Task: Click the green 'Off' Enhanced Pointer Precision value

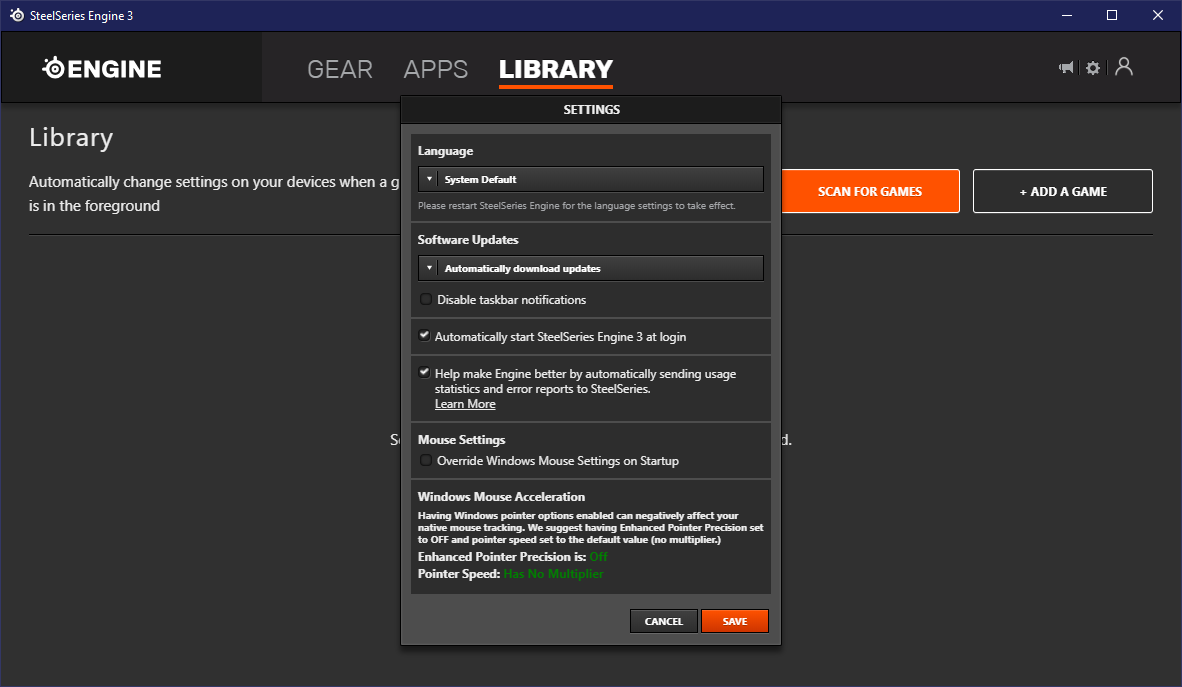Action: [x=599, y=557]
